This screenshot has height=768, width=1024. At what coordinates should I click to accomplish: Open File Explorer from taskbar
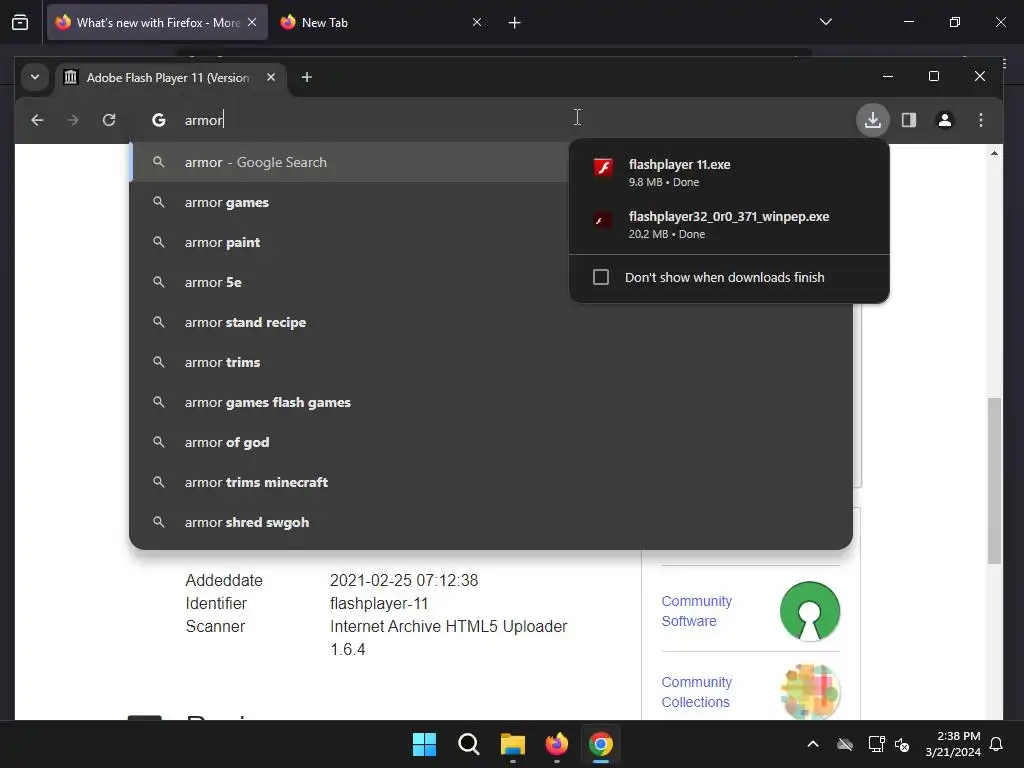pyautogui.click(x=513, y=744)
